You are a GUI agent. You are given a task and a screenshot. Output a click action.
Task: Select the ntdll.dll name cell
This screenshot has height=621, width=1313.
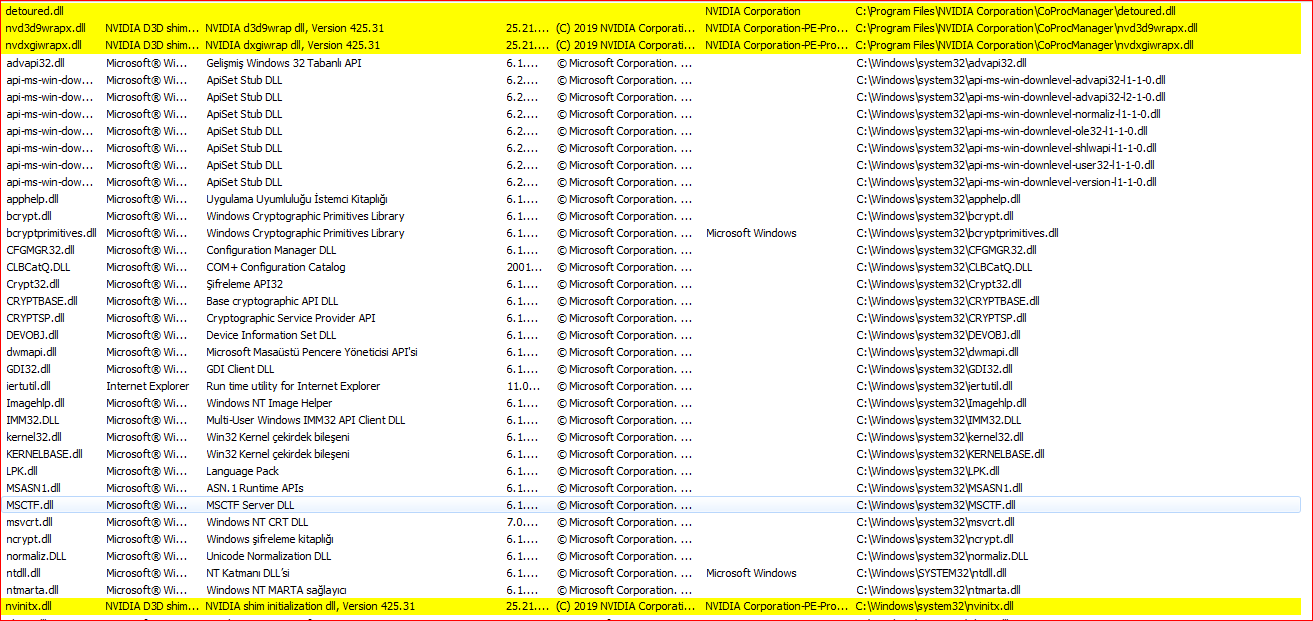(x=24, y=573)
